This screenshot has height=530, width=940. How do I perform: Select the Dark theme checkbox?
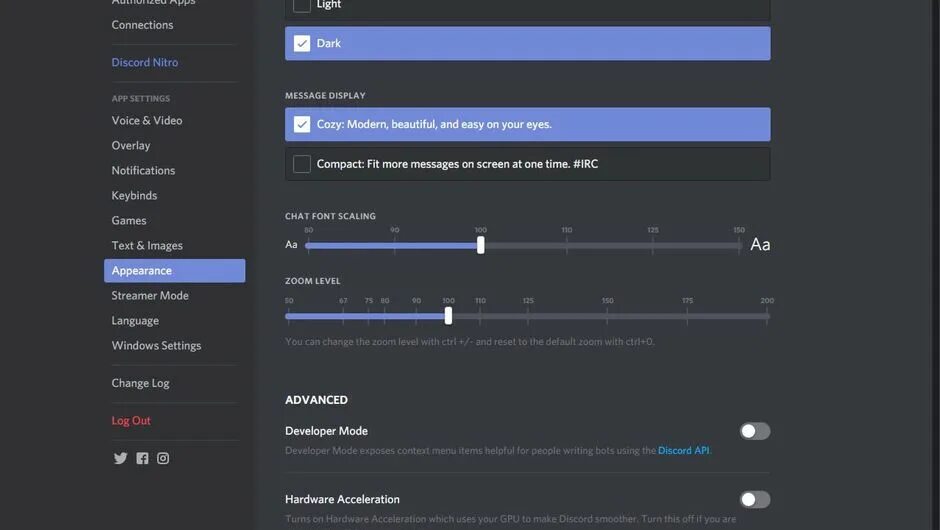coord(302,43)
